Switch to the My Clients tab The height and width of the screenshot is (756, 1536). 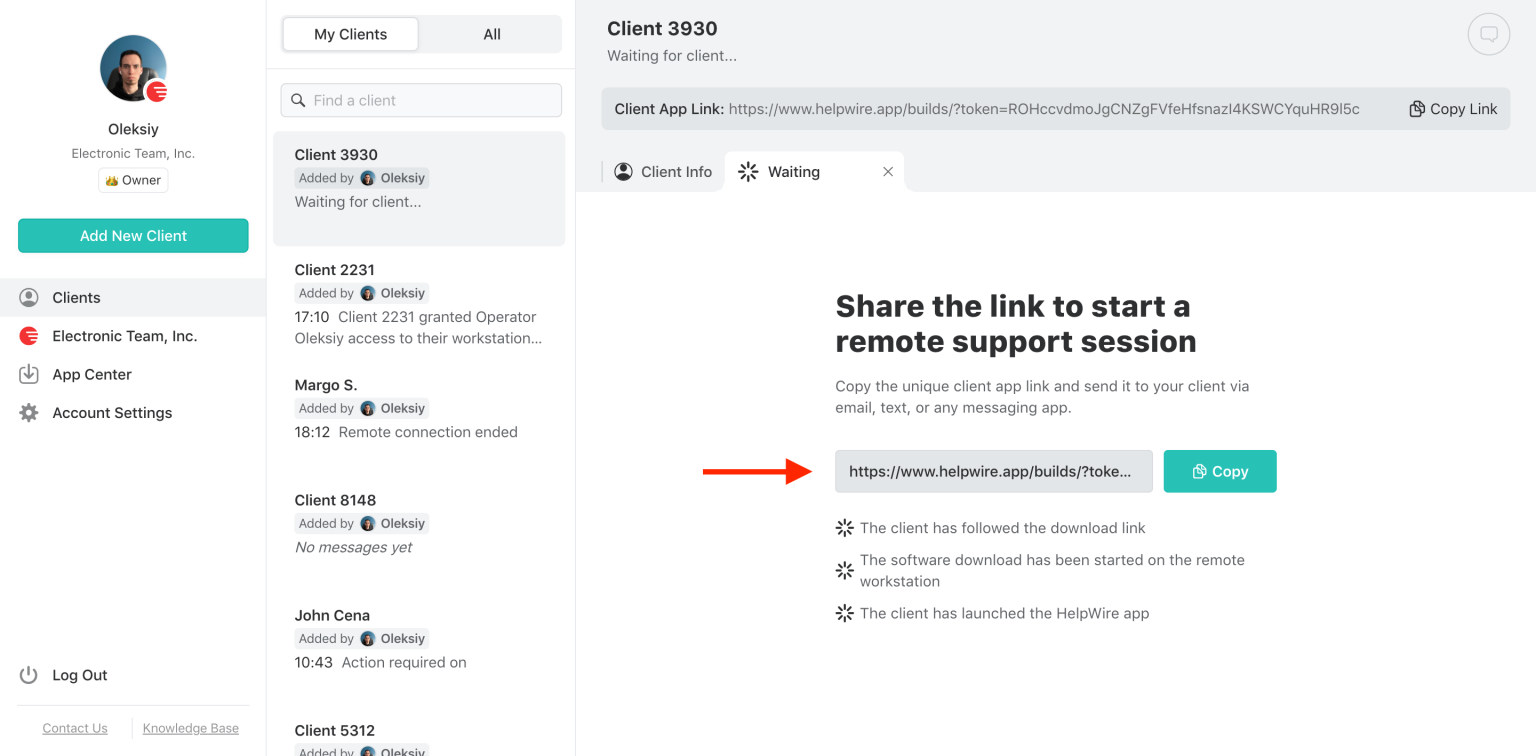click(349, 33)
